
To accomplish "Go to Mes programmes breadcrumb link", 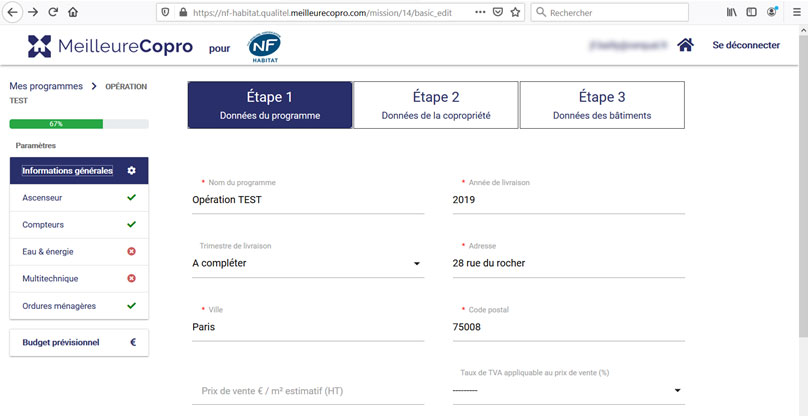I will 46,87.
